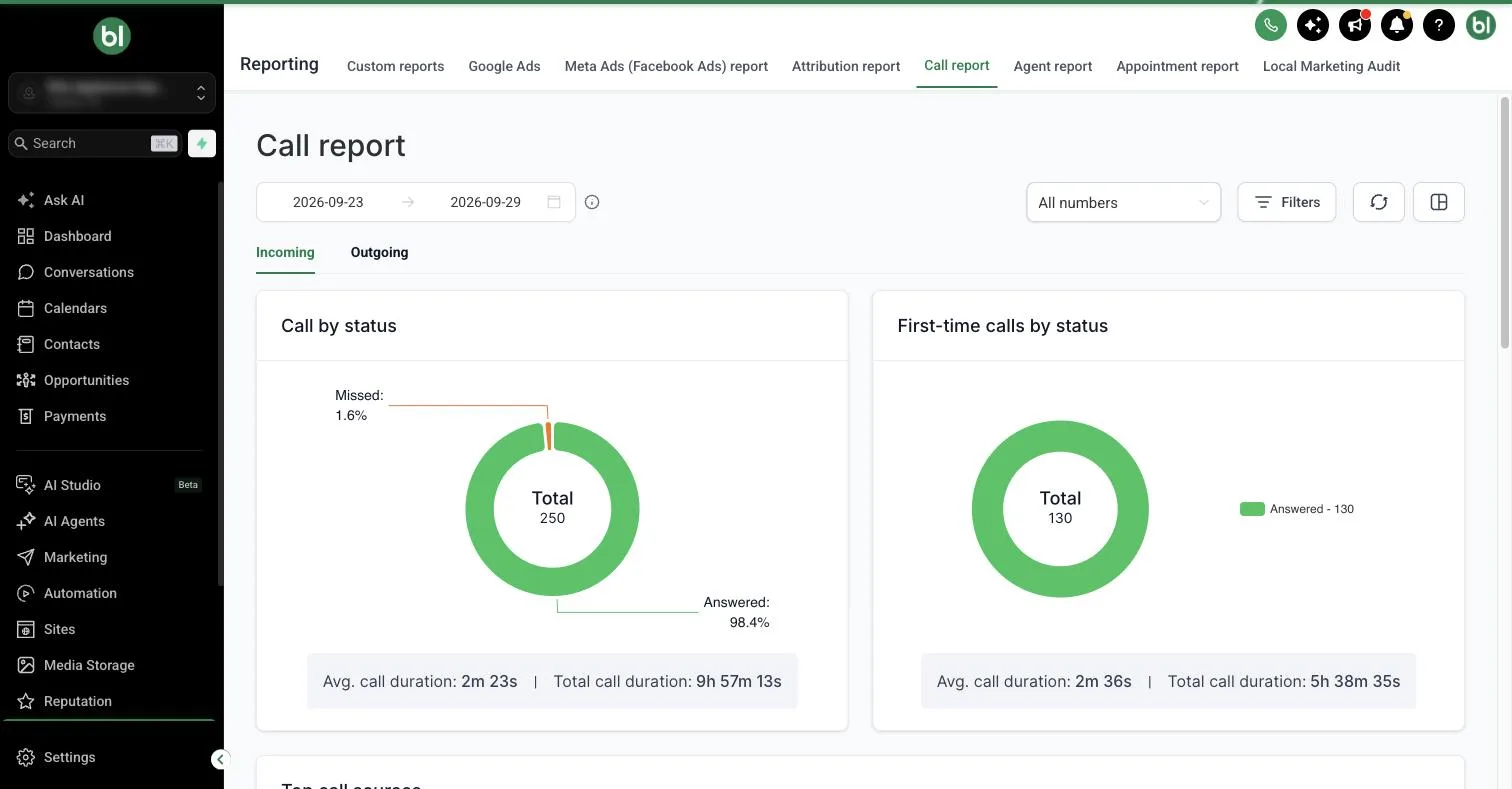1512x789 pixels.
Task: Click the sidebar Search field
Action: [95, 143]
